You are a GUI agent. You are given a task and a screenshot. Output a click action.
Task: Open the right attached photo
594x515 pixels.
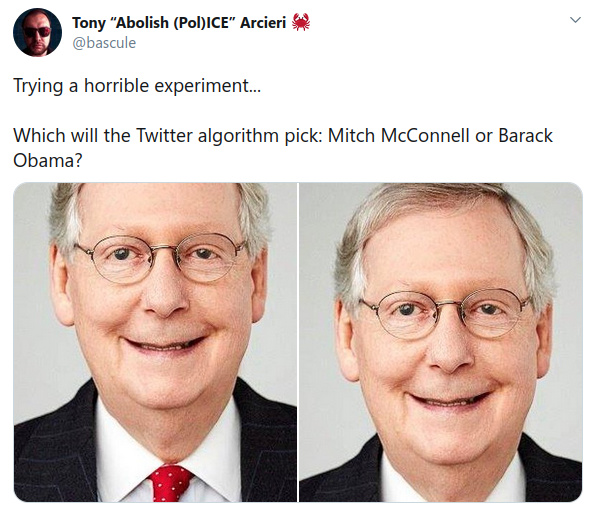tap(441, 342)
